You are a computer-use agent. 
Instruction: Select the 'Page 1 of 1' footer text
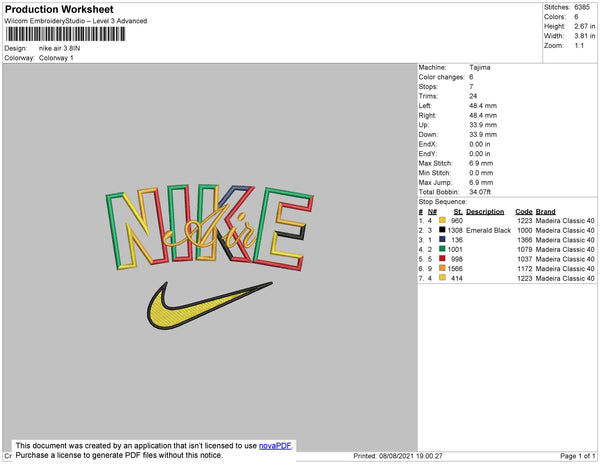[577, 456]
